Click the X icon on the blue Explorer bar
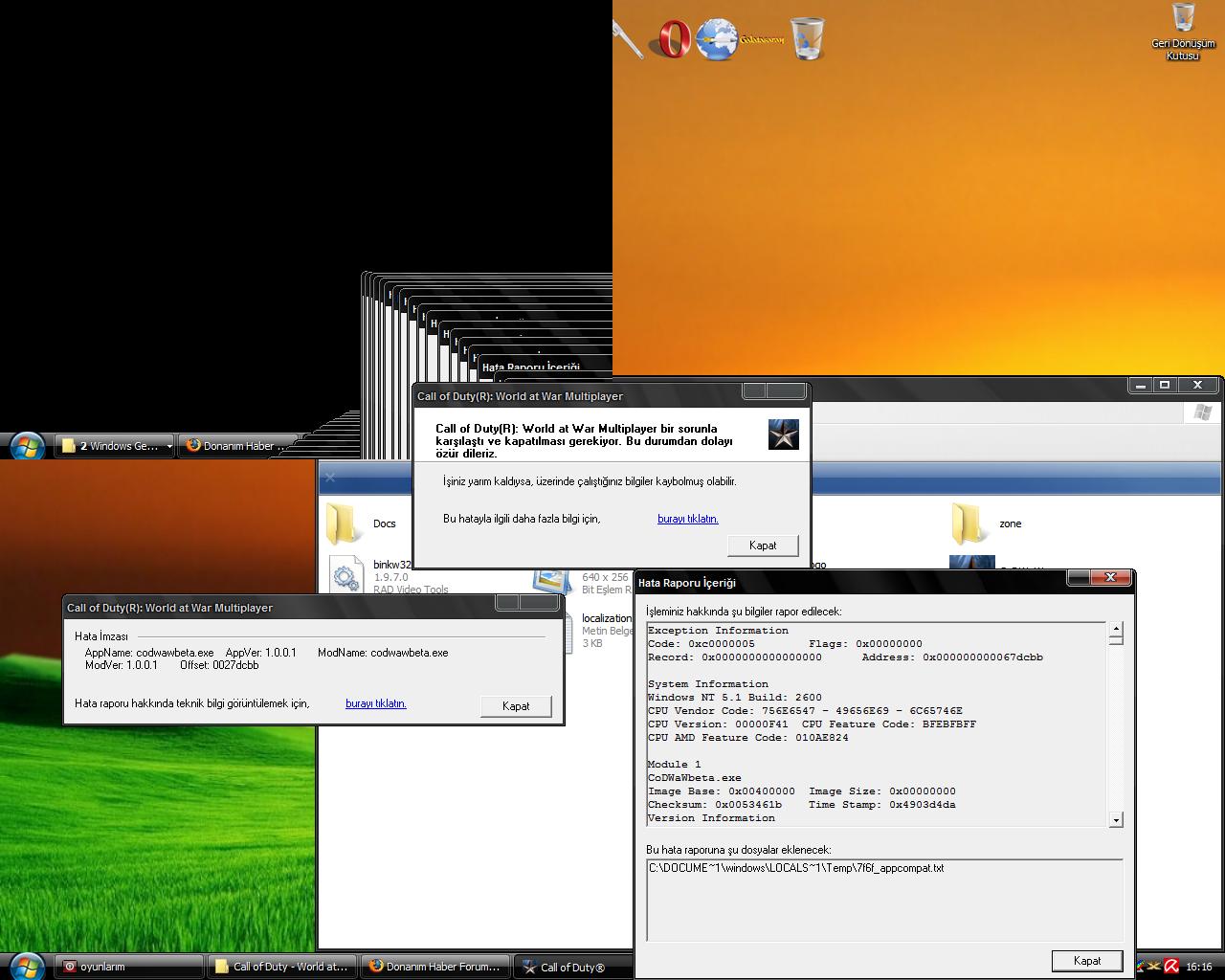The image size is (1225, 980). tap(330, 478)
